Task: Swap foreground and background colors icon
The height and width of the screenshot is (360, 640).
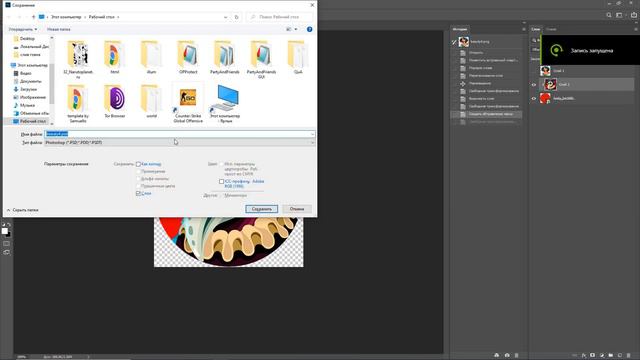Action: [x=9, y=224]
